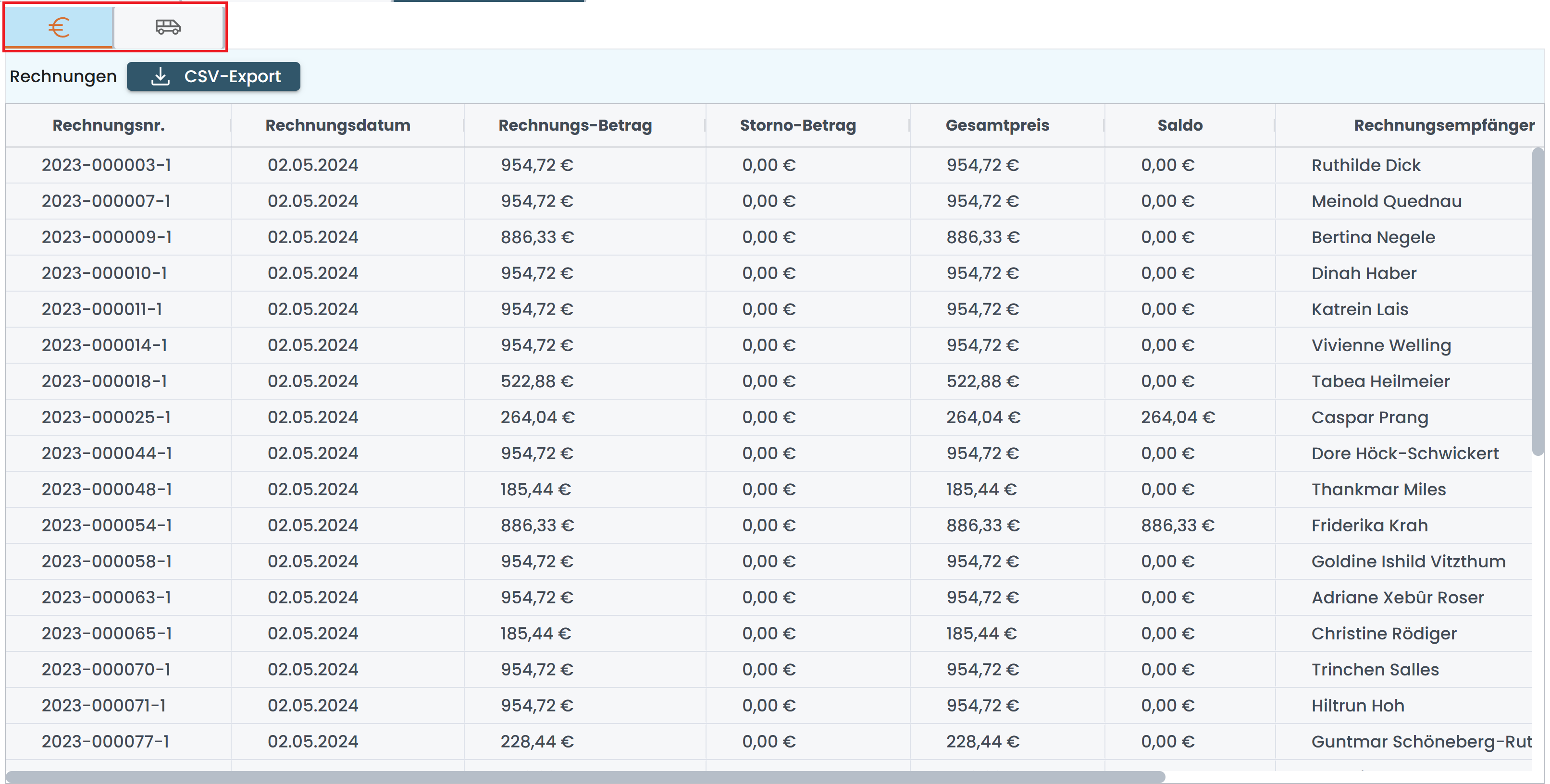1550x784 pixels.
Task: Click the CSV-Export download button
Action: pyautogui.click(x=213, y=76)
